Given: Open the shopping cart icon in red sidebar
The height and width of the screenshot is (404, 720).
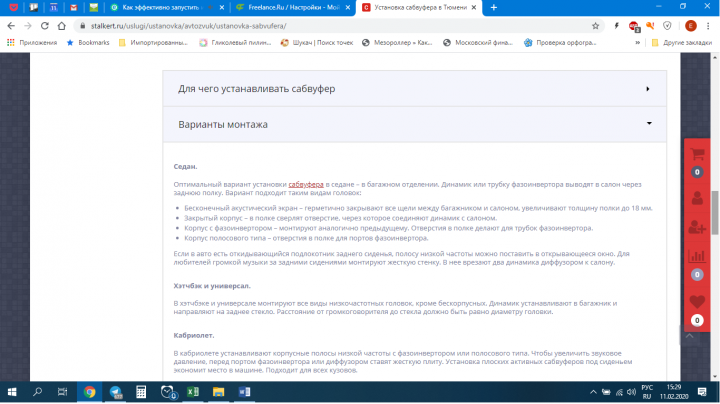Looking at the screenshot, I should pyautogui.click(x=697, y=155).
